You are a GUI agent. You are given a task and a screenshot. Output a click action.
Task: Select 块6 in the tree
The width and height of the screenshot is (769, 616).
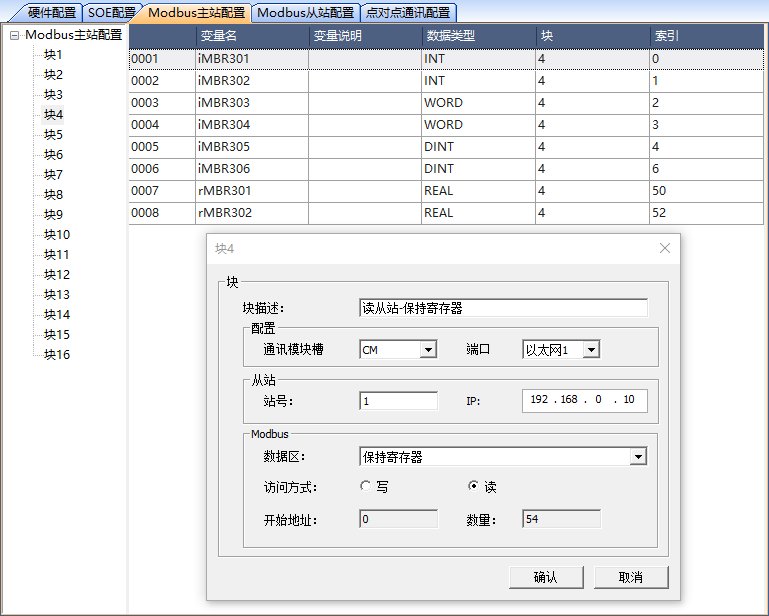click(53, 154)
